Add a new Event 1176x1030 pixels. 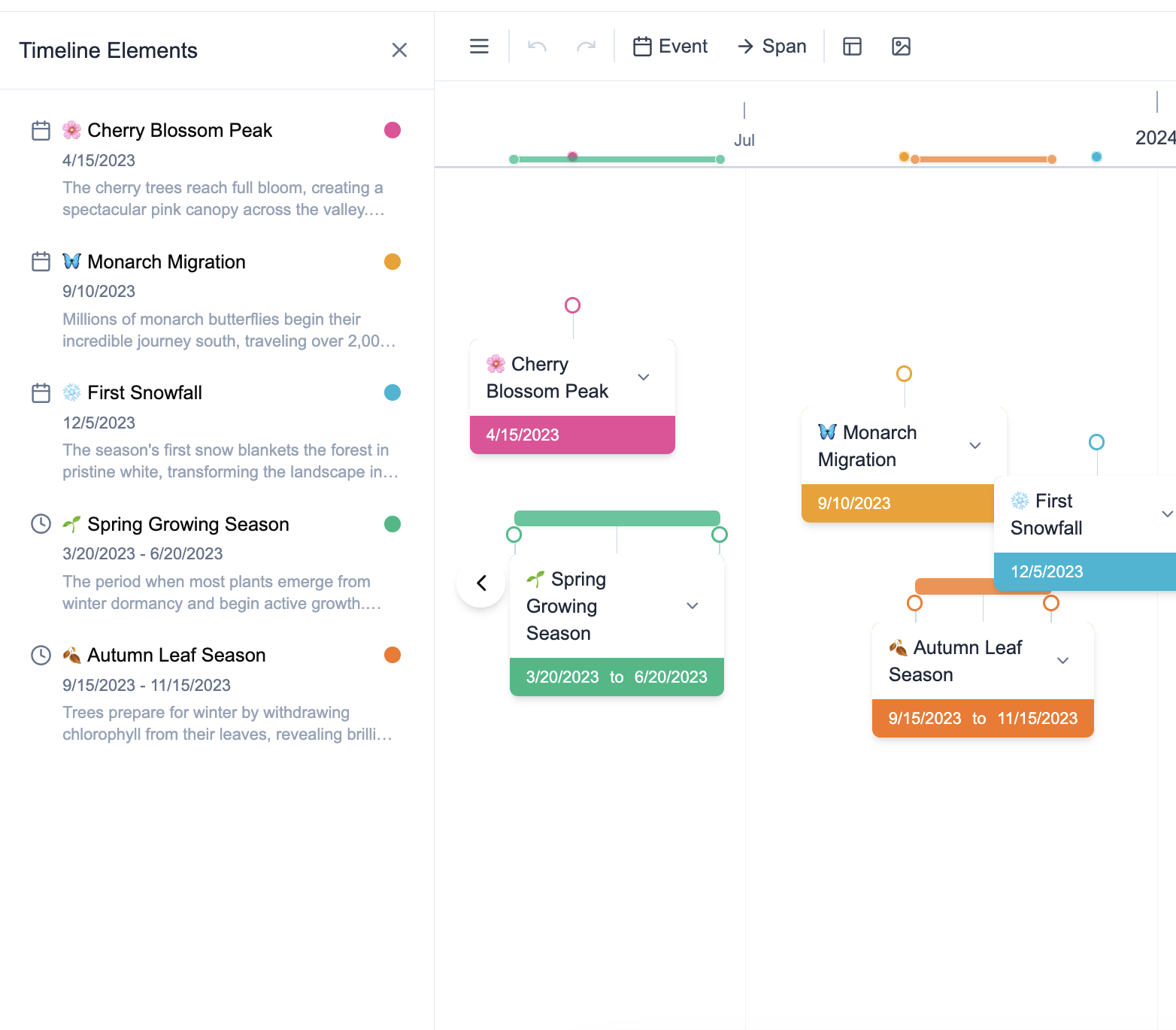point(671,47)
